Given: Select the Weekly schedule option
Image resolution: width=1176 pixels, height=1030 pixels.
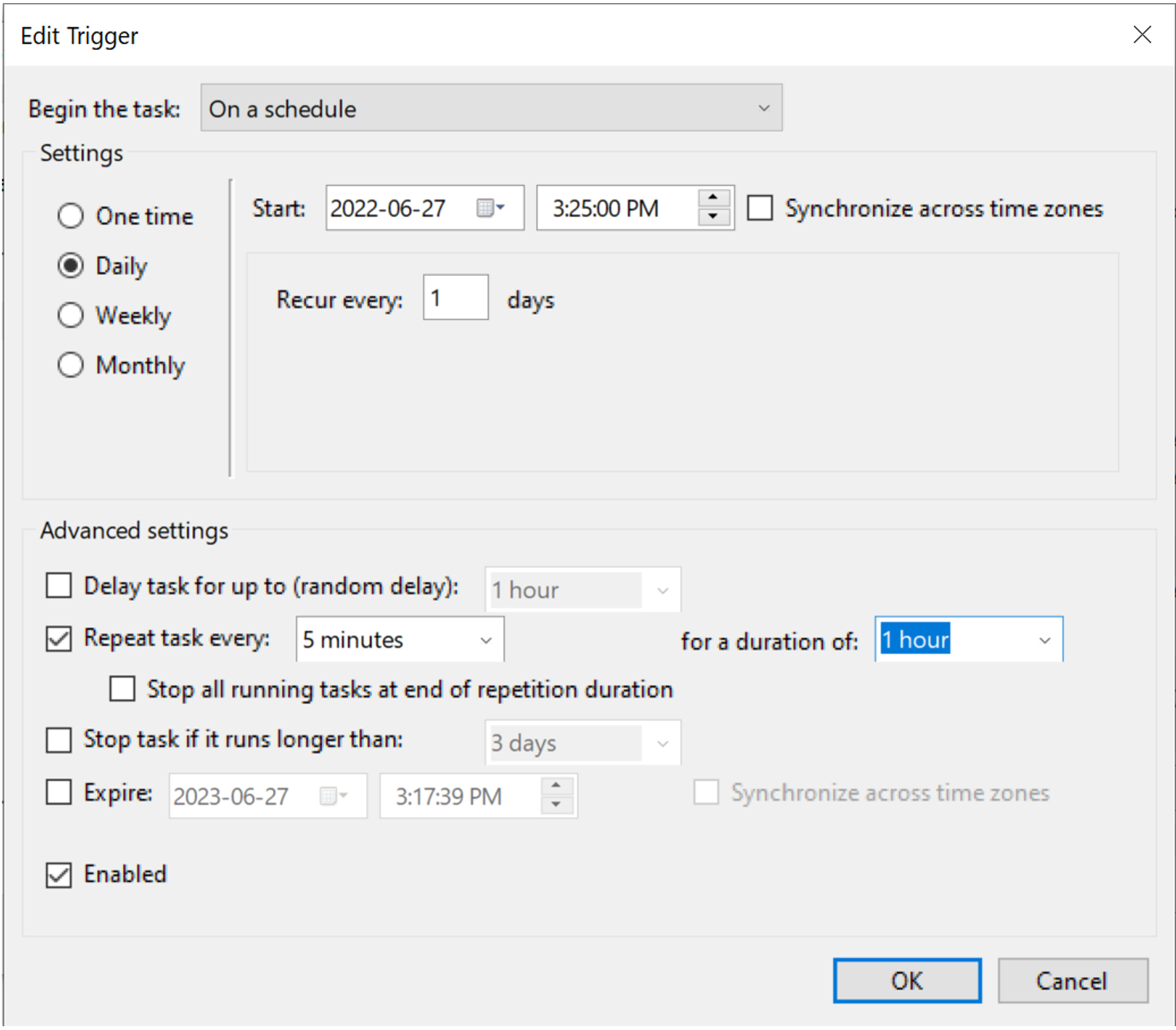Looking at the screenshot, I should coord(71,315).
